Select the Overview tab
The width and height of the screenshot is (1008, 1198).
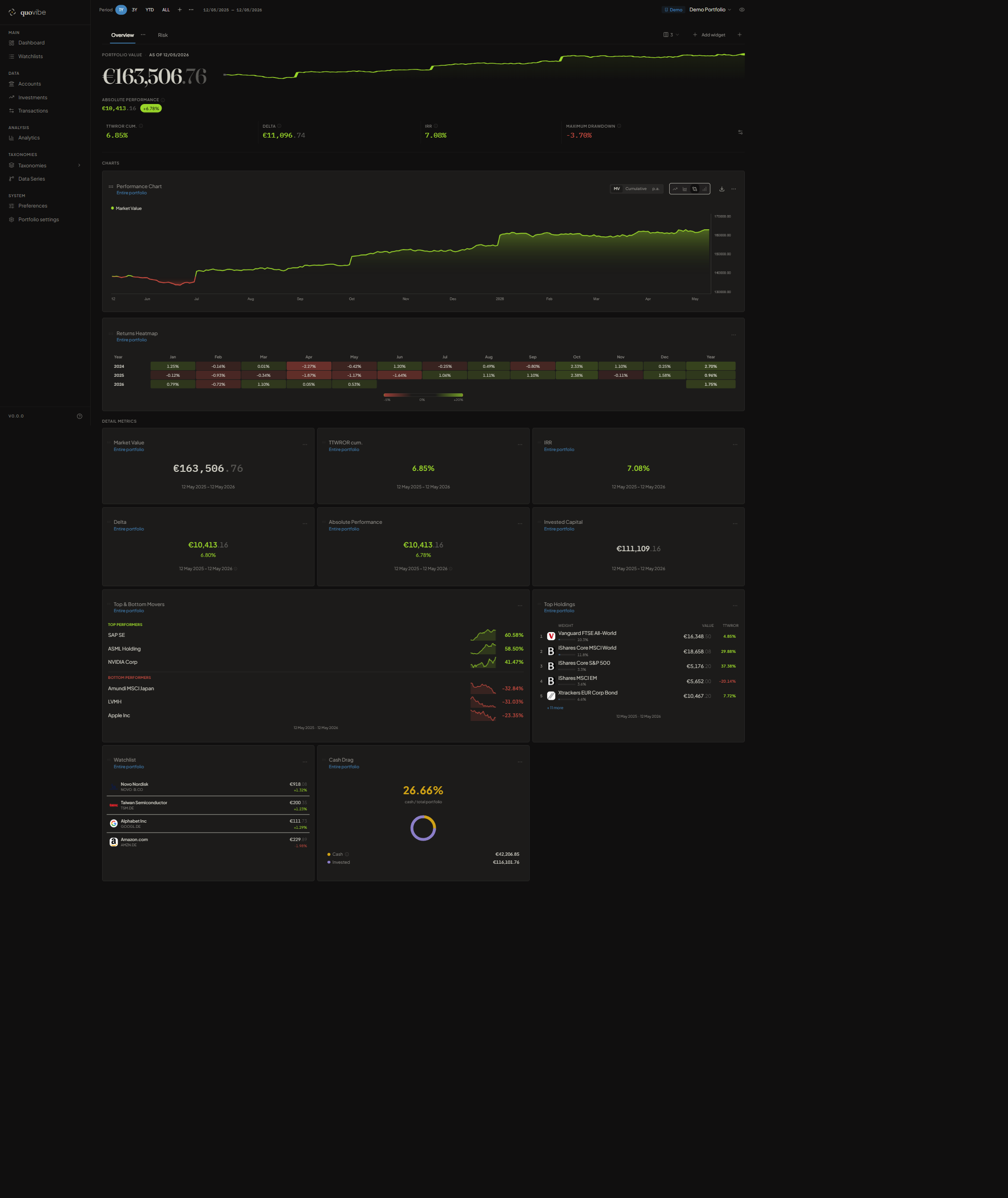point(122,35)
